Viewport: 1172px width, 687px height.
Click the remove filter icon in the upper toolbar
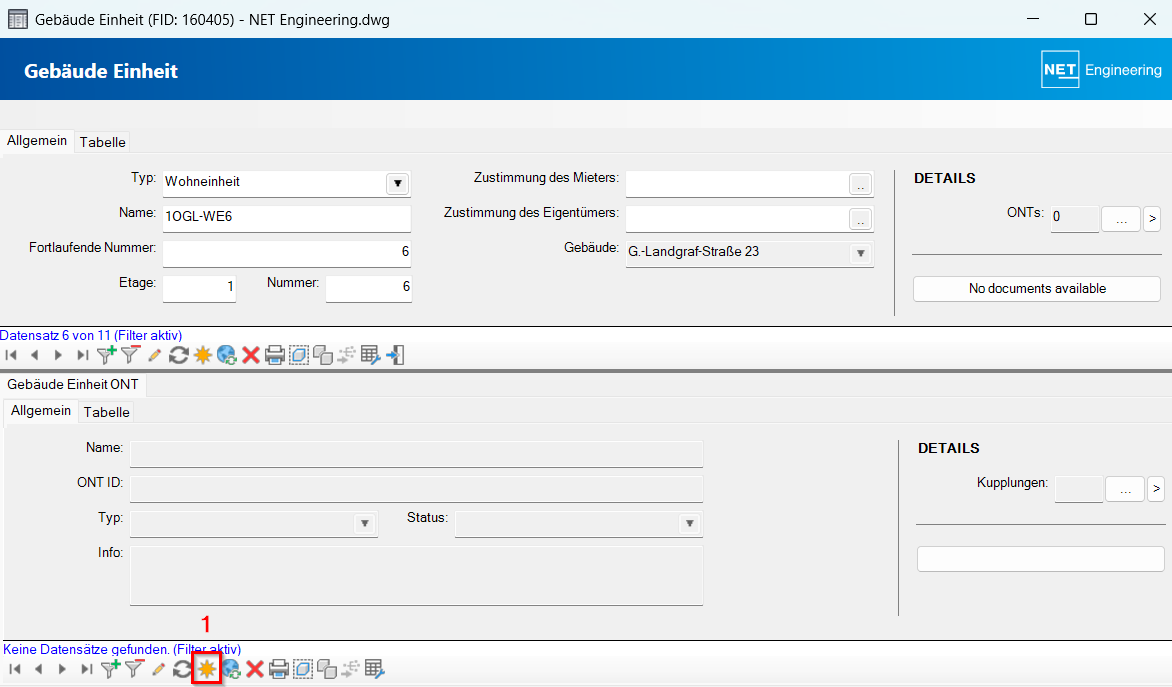(132, 354)
